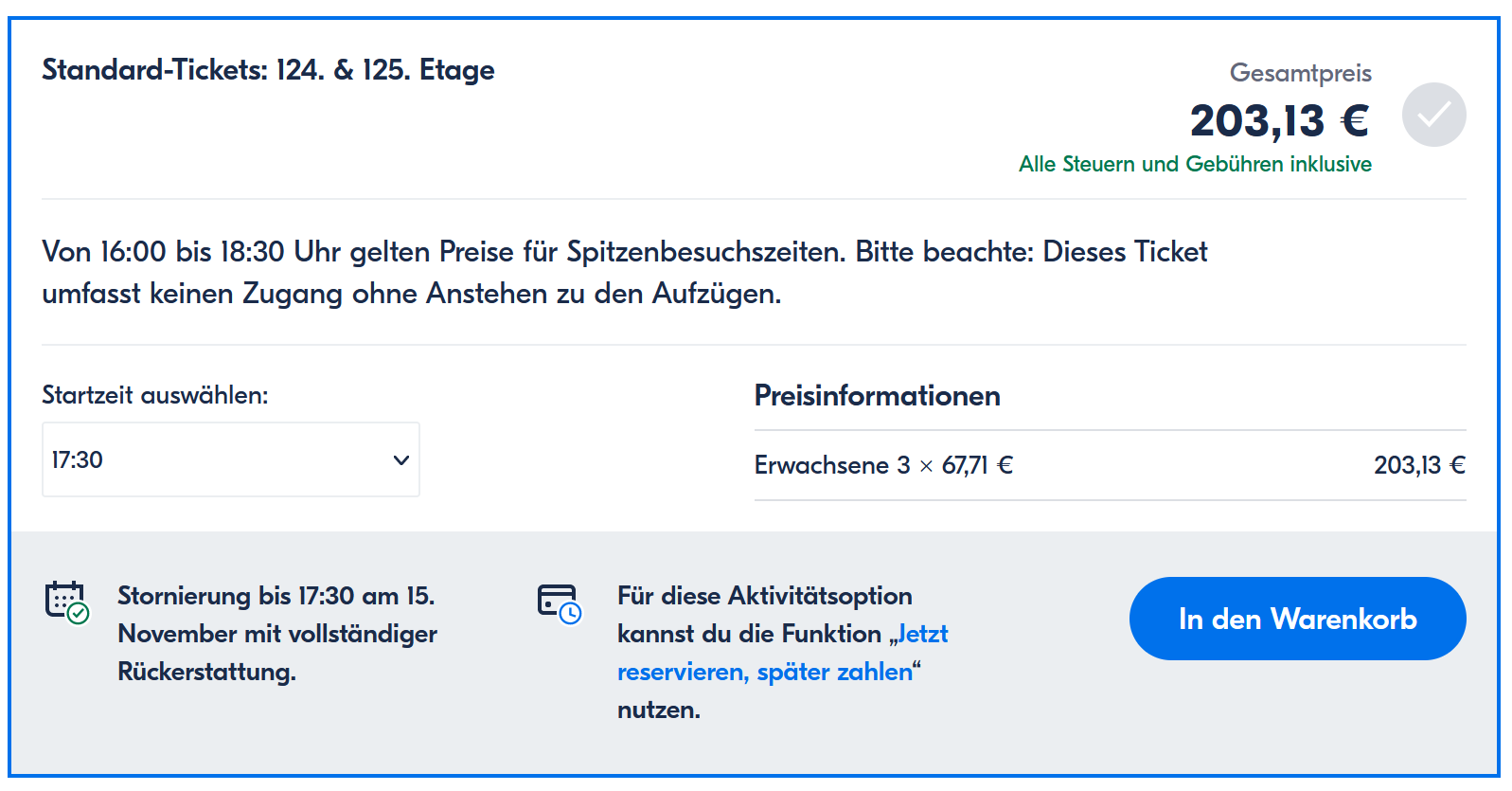Click the Gesamtpreis label
1512x791 pixels.
tap(1300, 73)
